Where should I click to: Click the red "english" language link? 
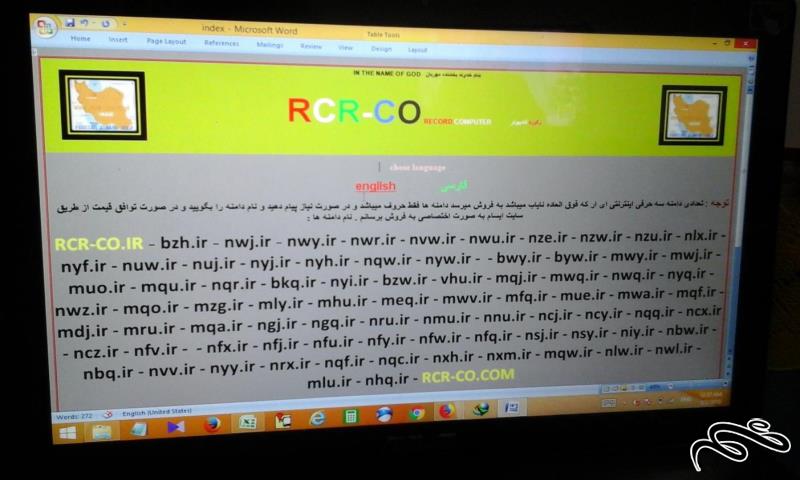[375, 186]
